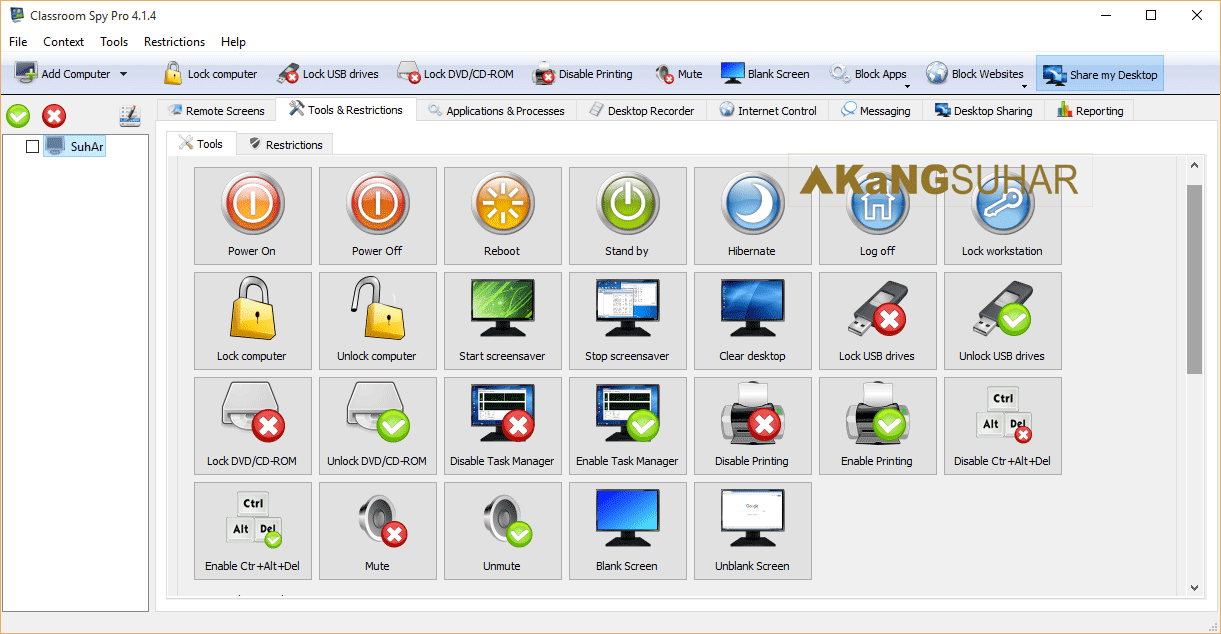1221x634 pixels.
Task: Click the Unblank Screen tile
Action: click(x=752, y=530)
